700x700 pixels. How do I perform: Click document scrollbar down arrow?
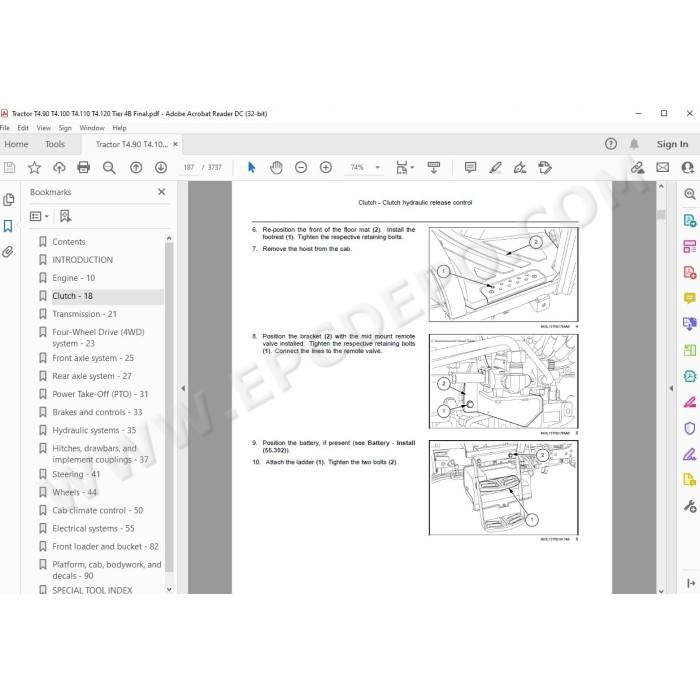coord(661,590)
